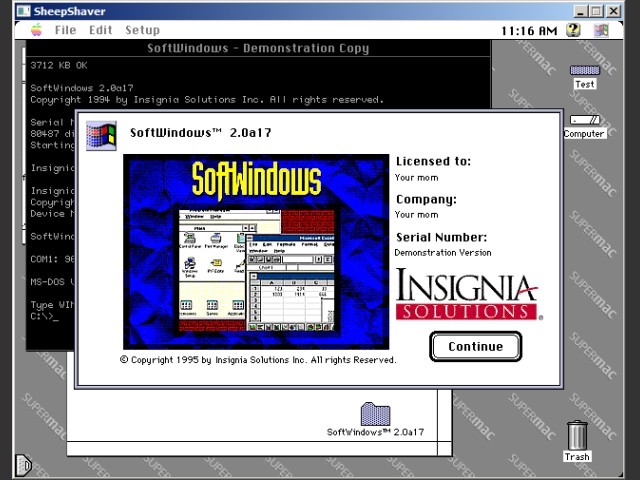Click the 'Licensed to:' label
640x480 pixels.
click(x=433, y=161)
